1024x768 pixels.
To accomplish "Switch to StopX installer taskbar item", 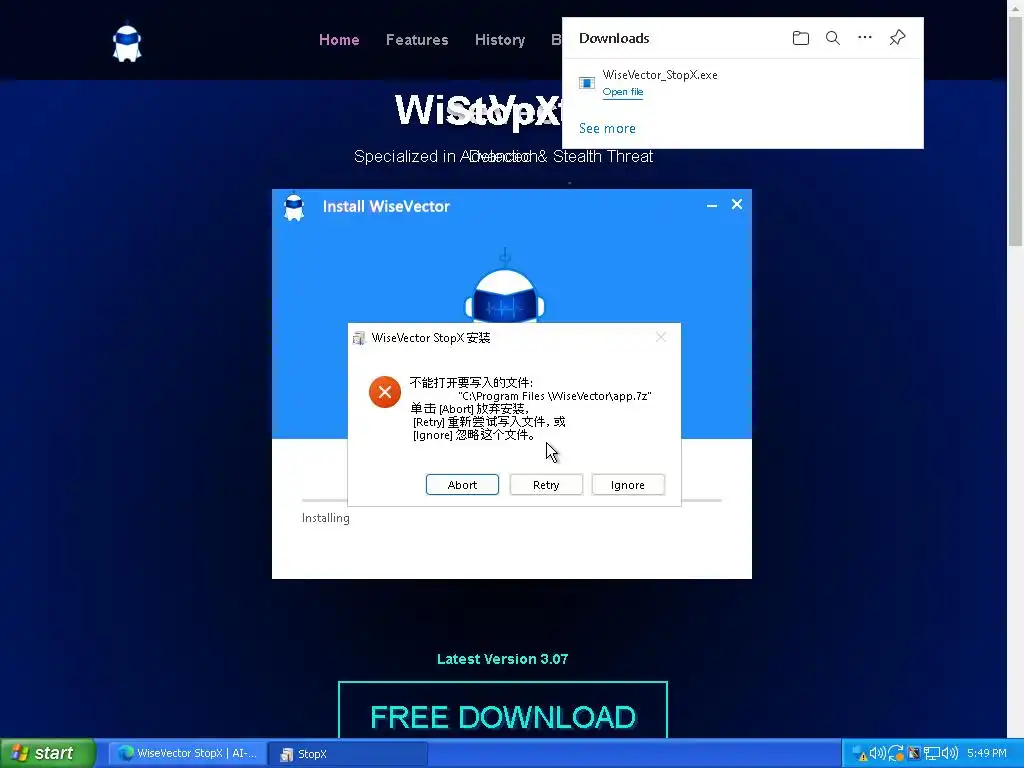I will click(348, 754).
